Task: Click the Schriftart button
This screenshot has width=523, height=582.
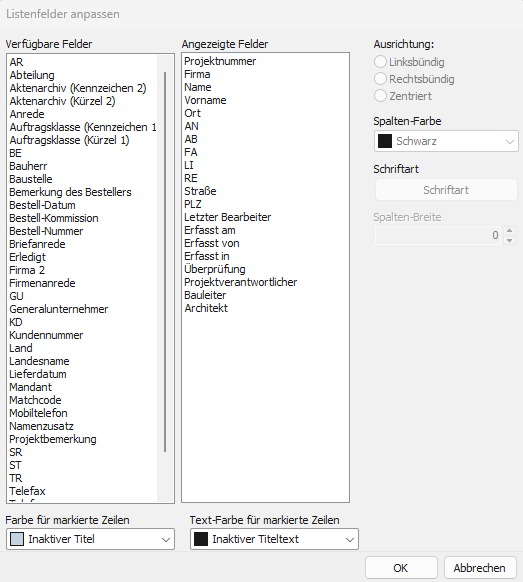Action: click(x=446, y=190)
